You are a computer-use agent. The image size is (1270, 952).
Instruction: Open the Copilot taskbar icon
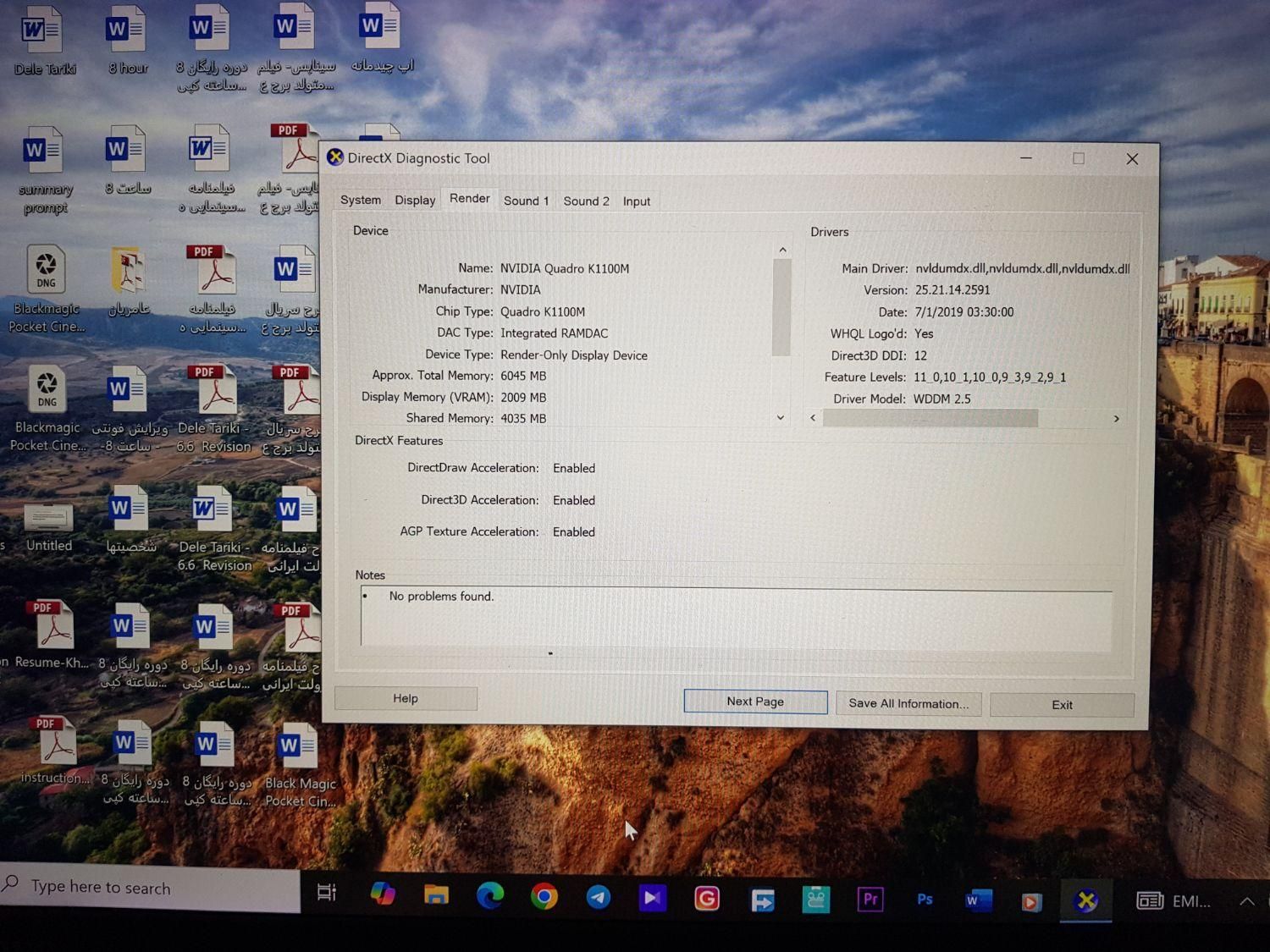coord(383,894)
